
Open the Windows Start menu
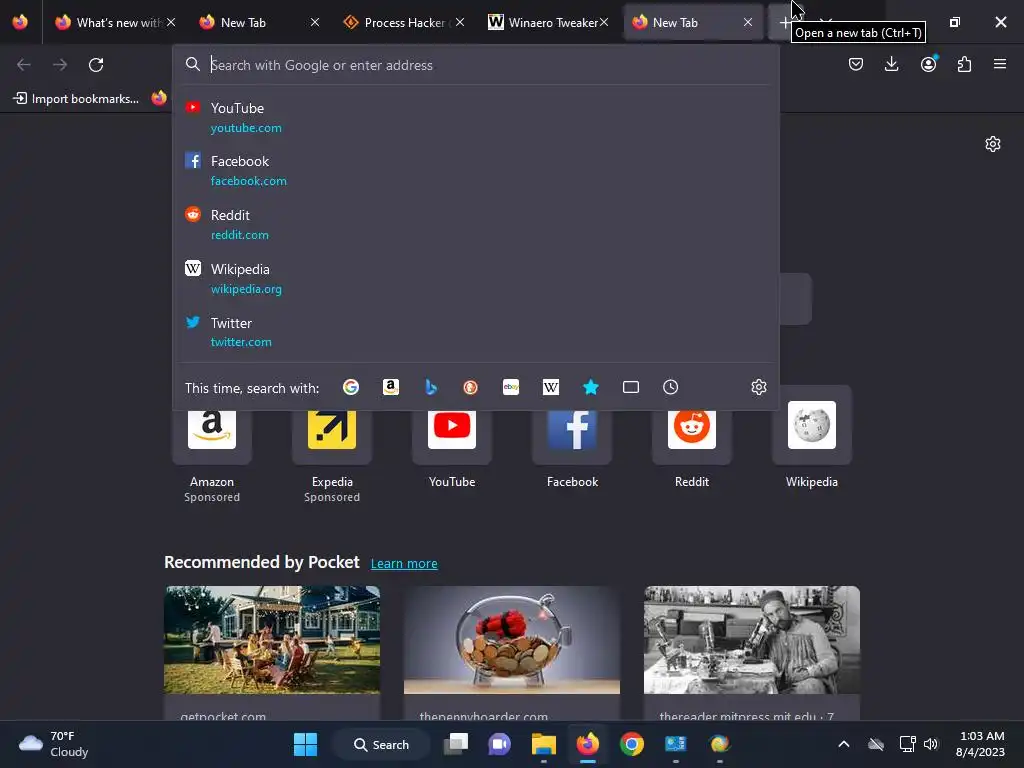(306, 744)
